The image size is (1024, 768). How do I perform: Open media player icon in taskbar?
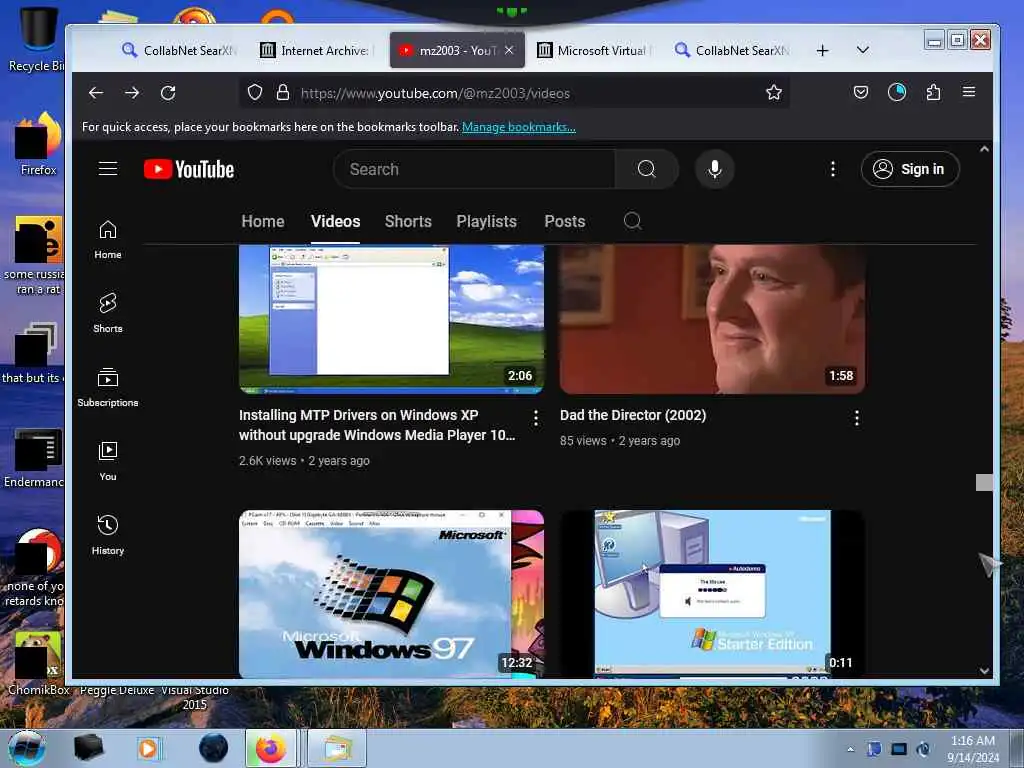[x=149, y=748]
